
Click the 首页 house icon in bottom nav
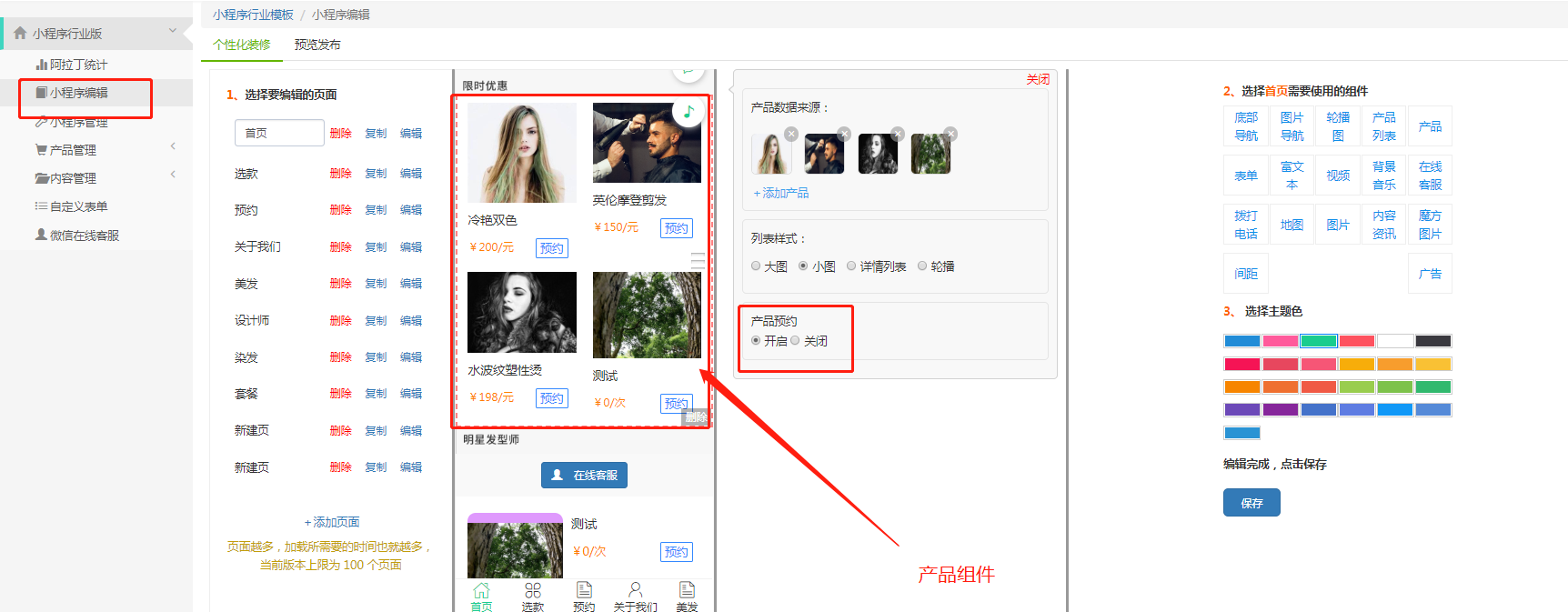tap(481, 590)
